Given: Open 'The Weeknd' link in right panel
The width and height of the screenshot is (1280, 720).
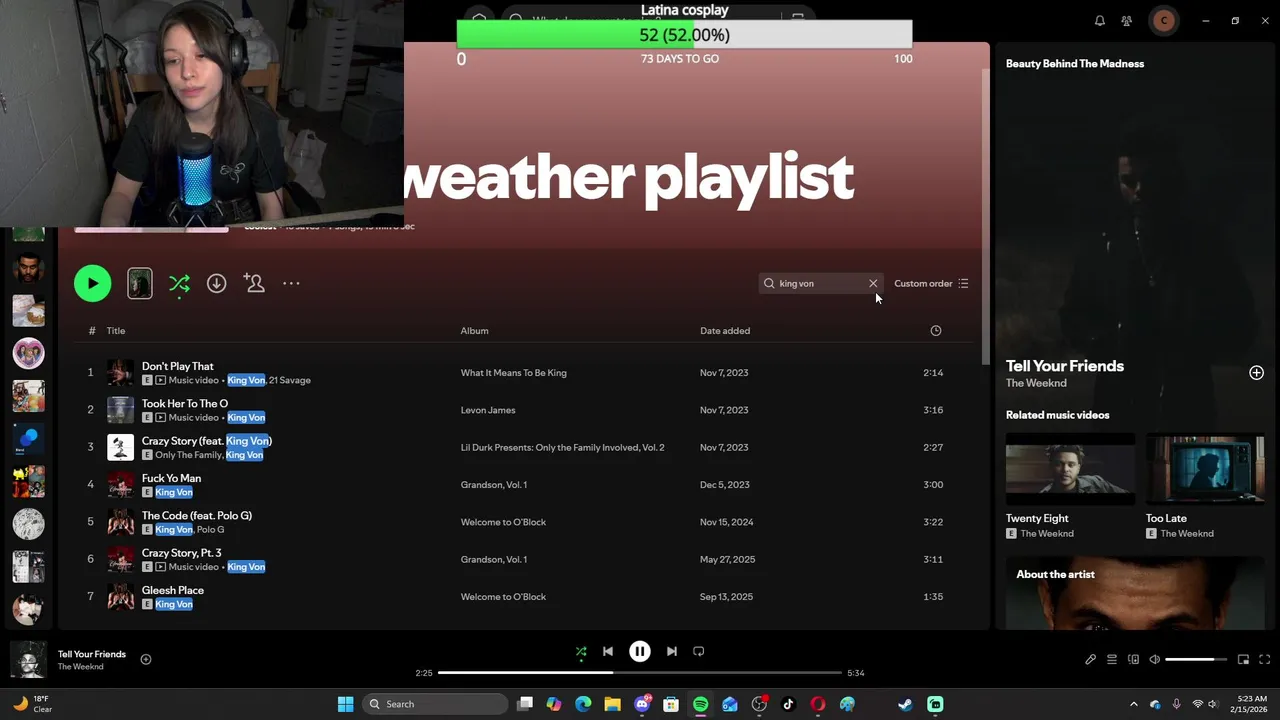Looking at the screenshot, I should tap(1036, 383).
